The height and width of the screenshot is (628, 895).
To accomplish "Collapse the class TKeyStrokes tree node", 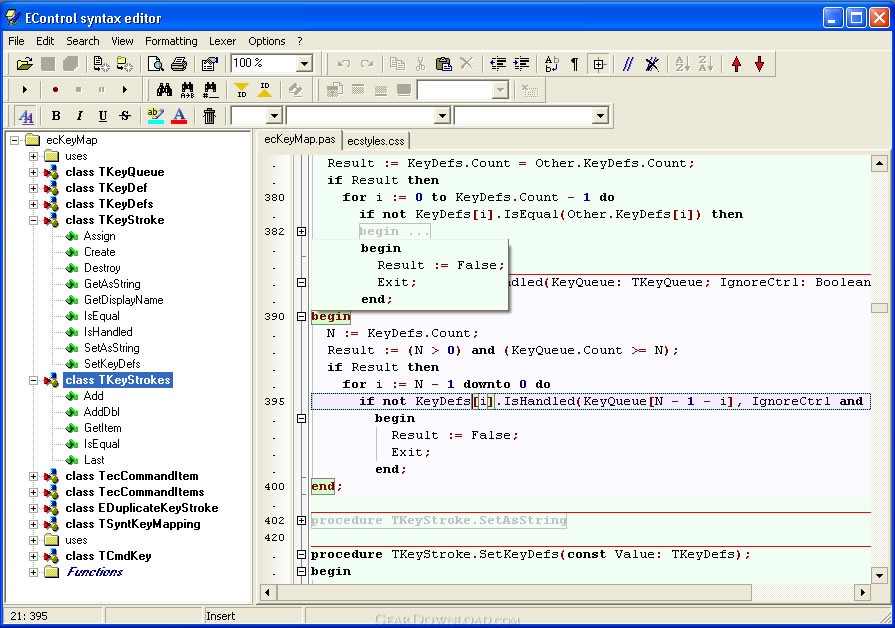I will point(33,380).
